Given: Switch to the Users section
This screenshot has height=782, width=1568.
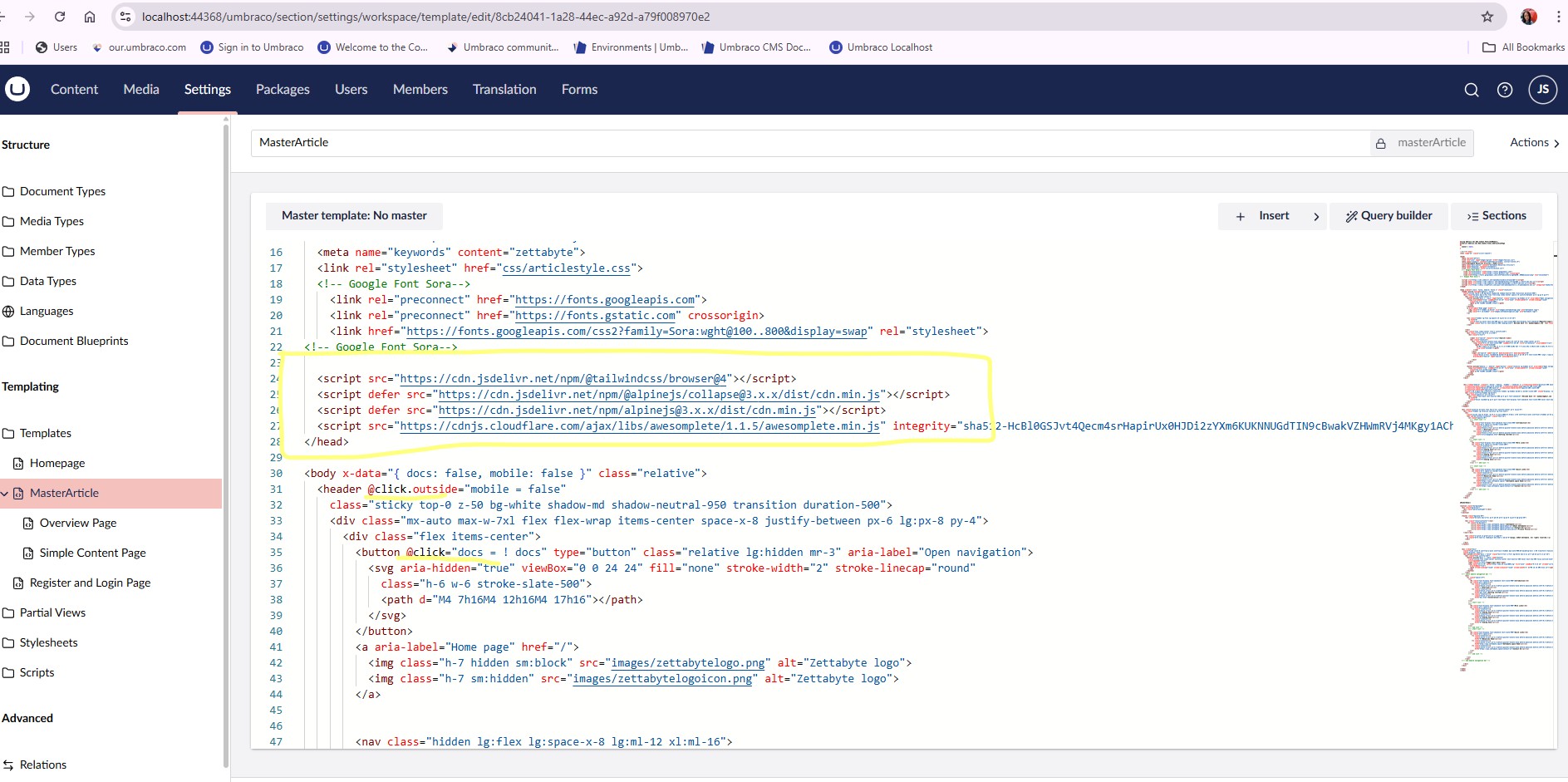Looking at the screenshot, I should click(351, 89).
